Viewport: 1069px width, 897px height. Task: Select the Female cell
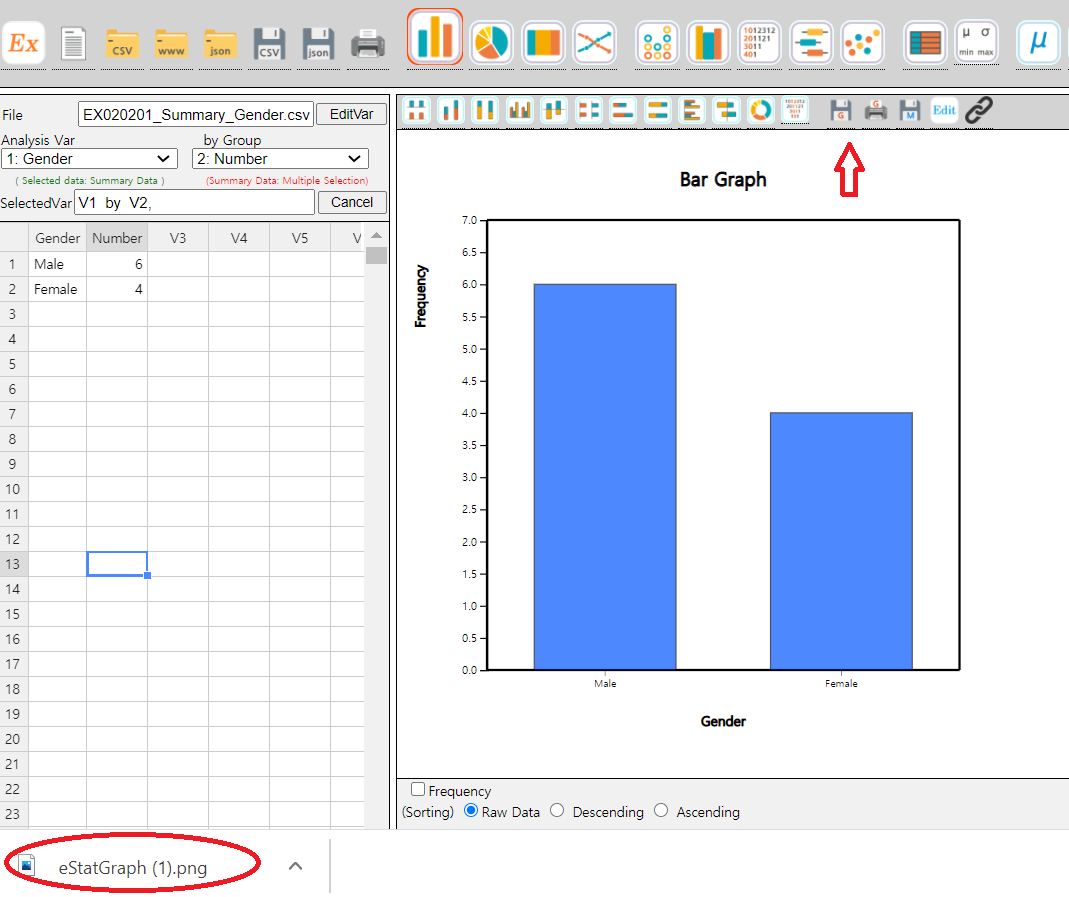pyautogui.click(x=57, y=289)
